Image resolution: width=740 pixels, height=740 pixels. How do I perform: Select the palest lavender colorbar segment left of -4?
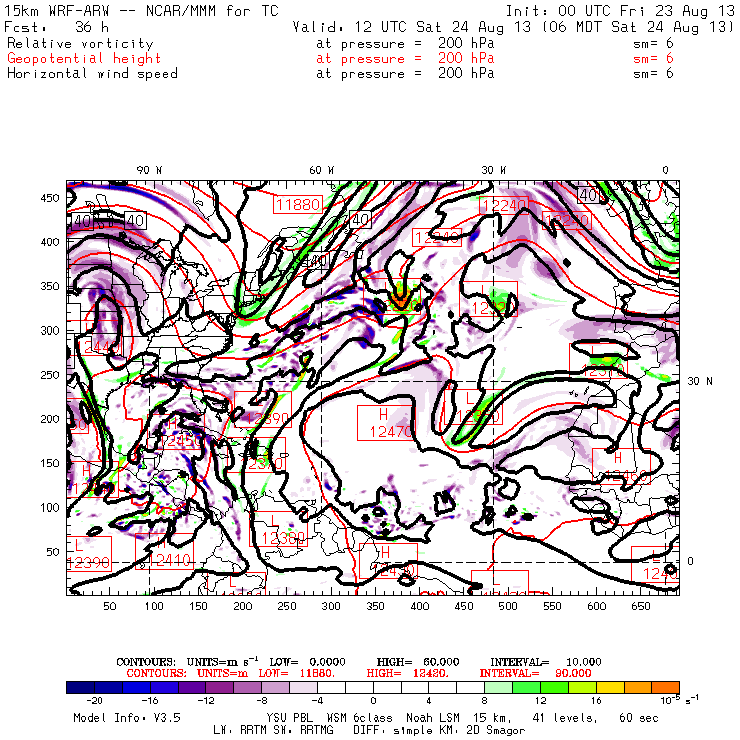click(x=303, y=687)
